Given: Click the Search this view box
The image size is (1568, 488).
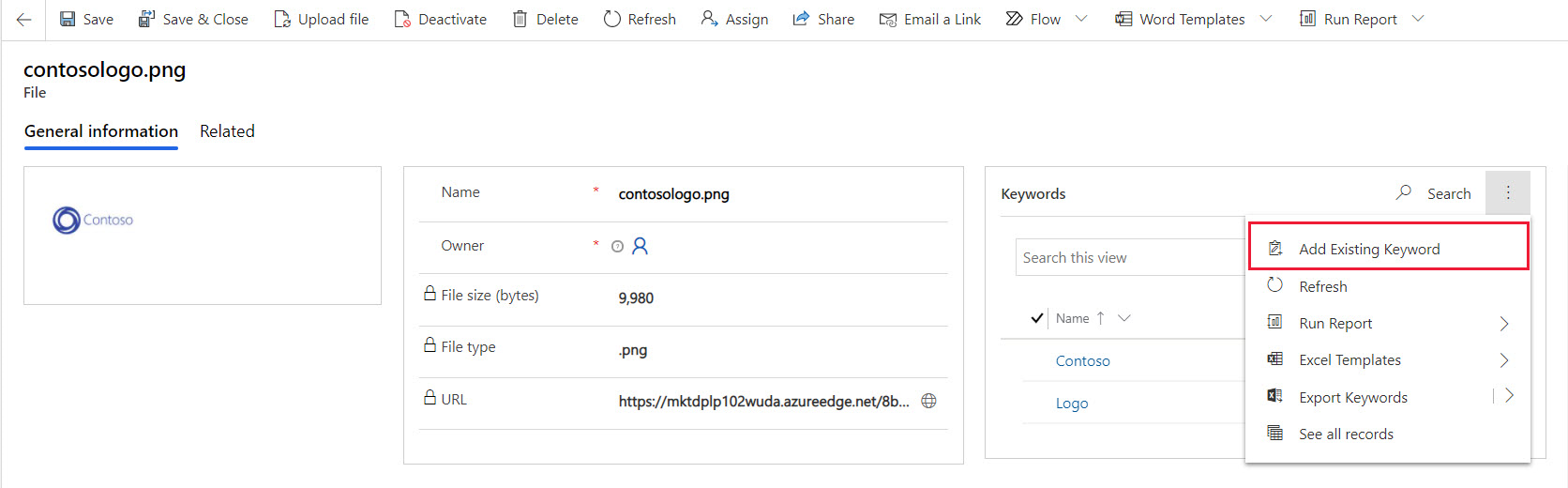Looking at the screenshot, I should point(1130,257).
